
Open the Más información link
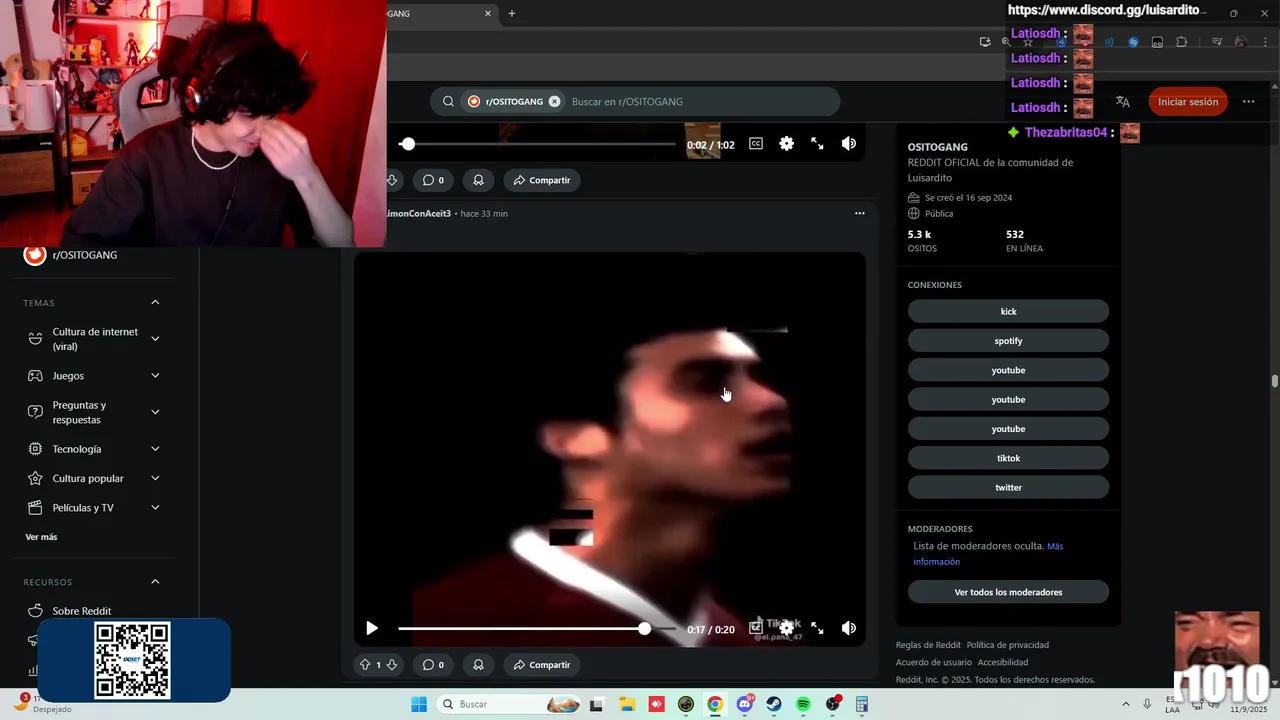[987, 554]
